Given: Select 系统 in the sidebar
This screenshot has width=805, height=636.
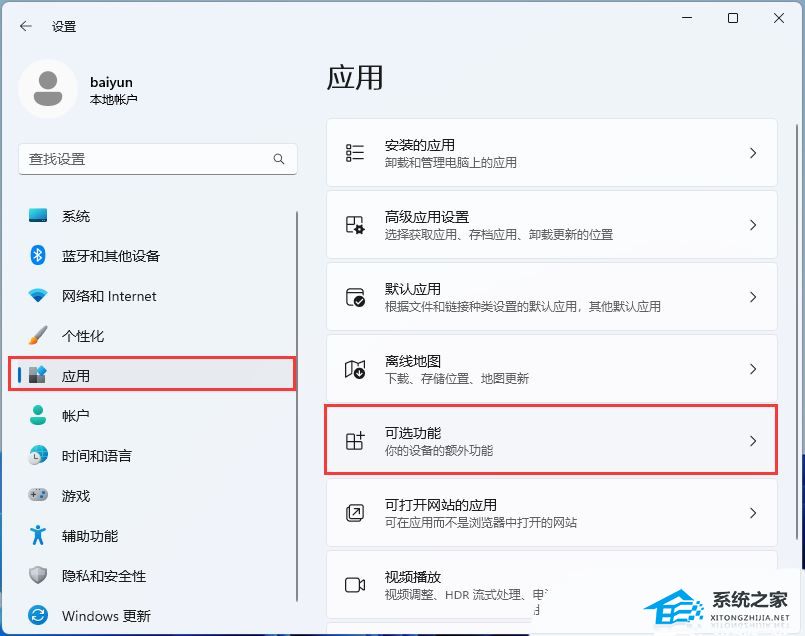Looking at the screenshot, I should tap(76, 216).
